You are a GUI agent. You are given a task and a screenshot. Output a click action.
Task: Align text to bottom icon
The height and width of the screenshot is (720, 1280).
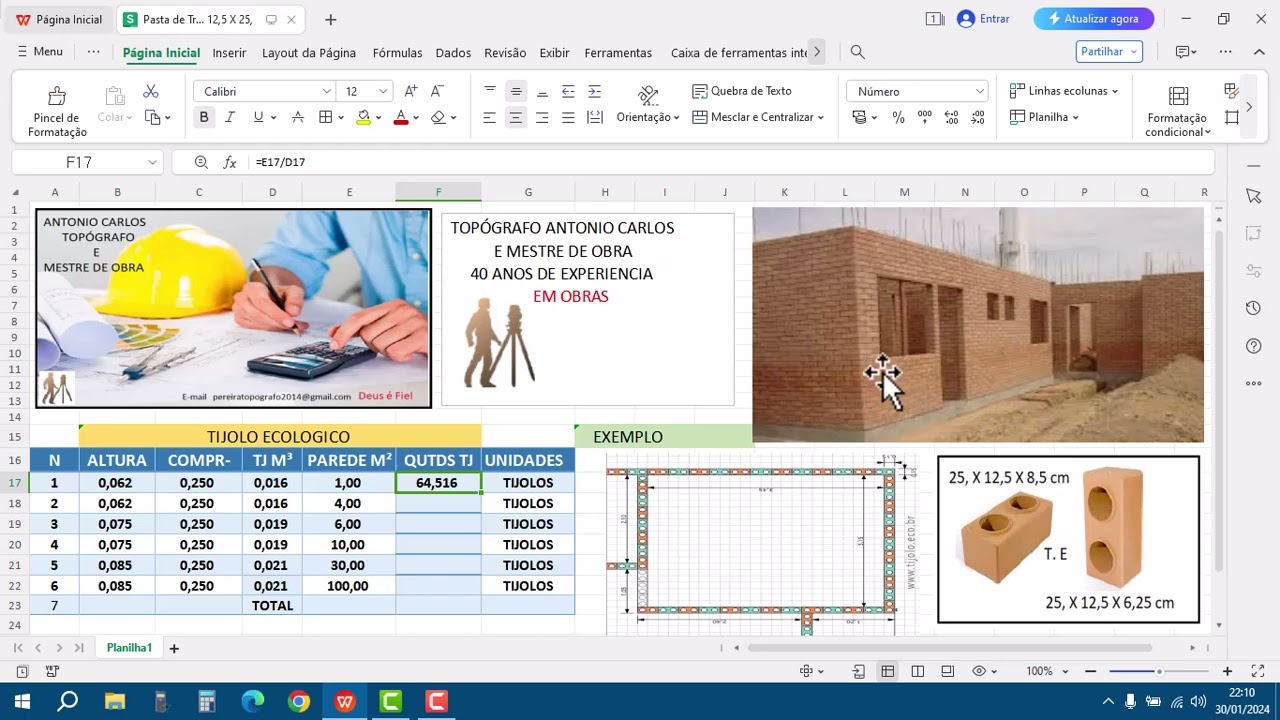(542, 91)
